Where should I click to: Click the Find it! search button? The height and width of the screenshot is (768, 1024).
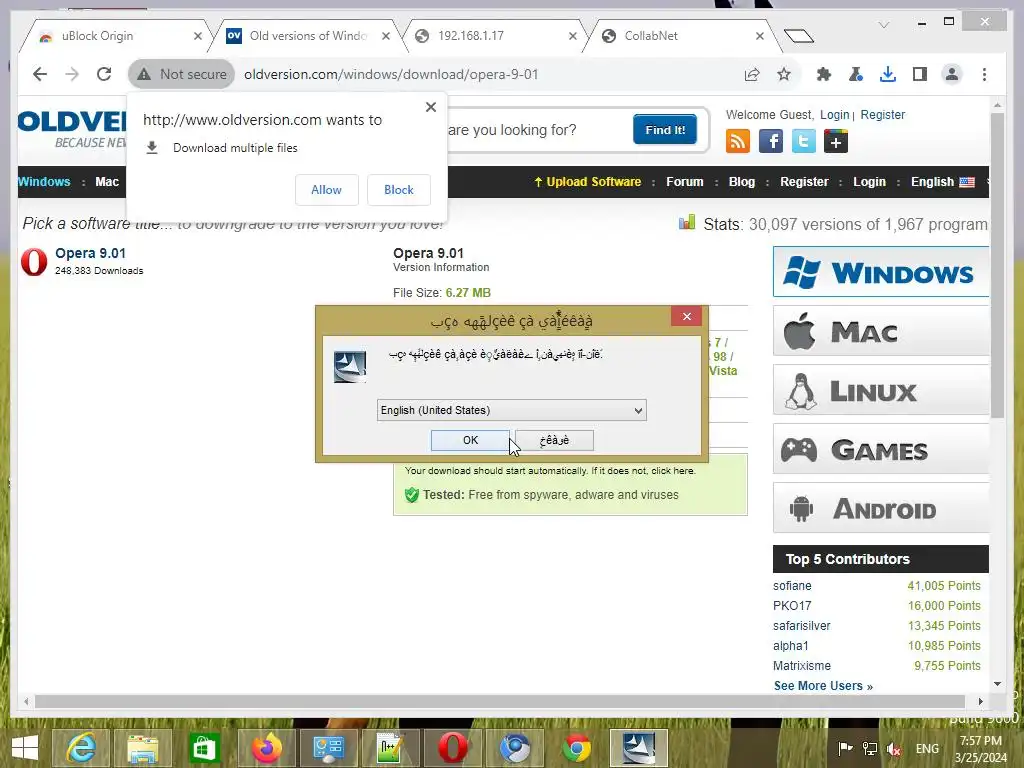click(x=665, y=129)
